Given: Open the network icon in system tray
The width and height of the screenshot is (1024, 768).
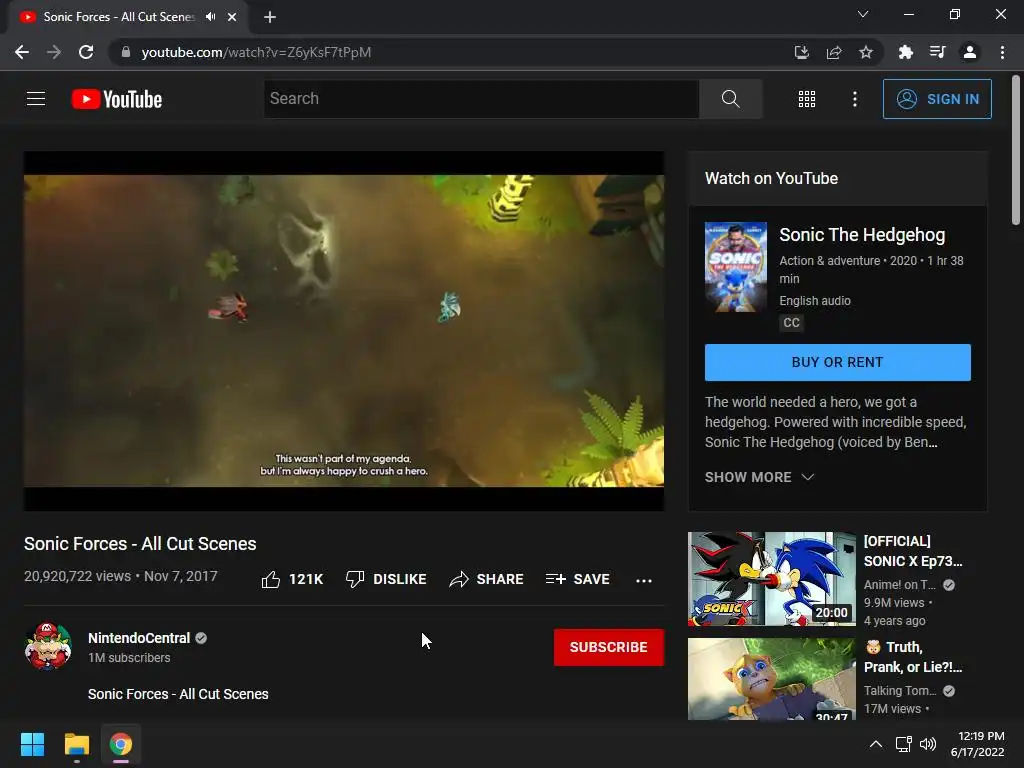Looking at the screenshot, I should coord(904,744).
